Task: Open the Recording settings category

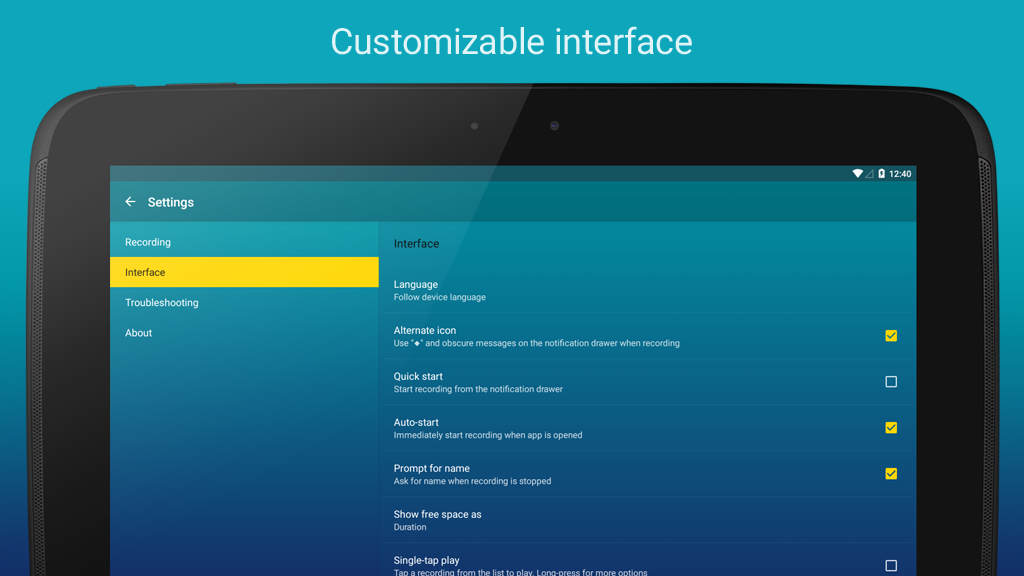Action: [x=148, y=242]
